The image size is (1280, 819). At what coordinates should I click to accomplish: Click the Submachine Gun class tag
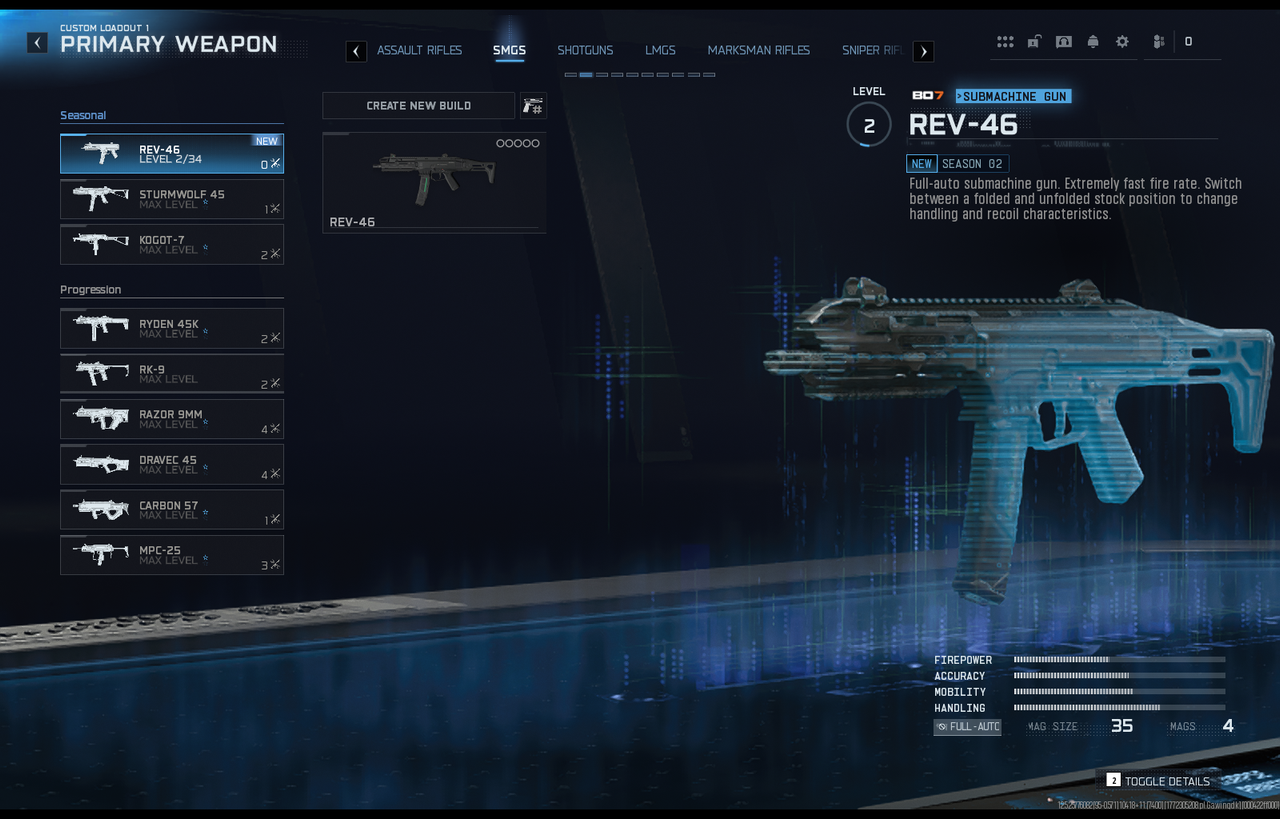[x=1012, y=96]
